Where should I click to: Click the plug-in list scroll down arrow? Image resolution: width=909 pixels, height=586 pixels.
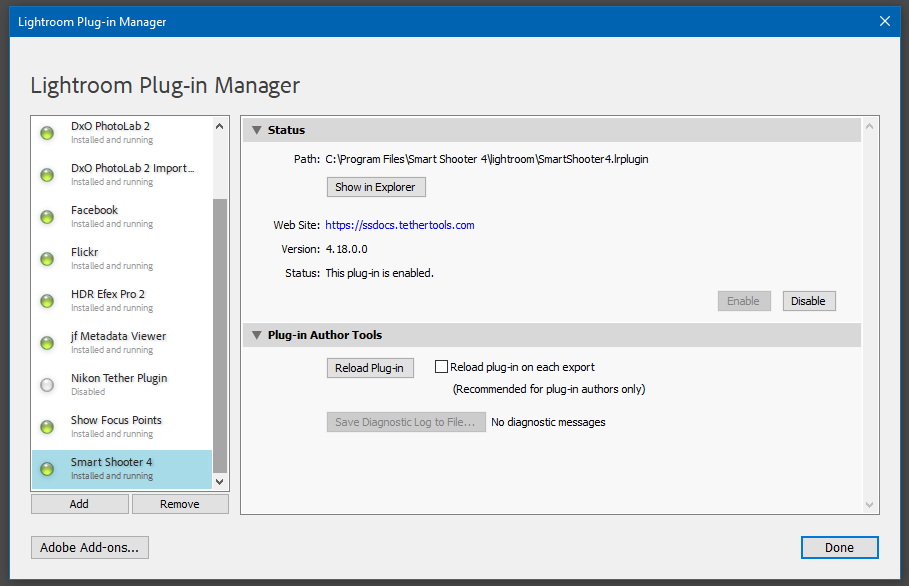[220, 482]
